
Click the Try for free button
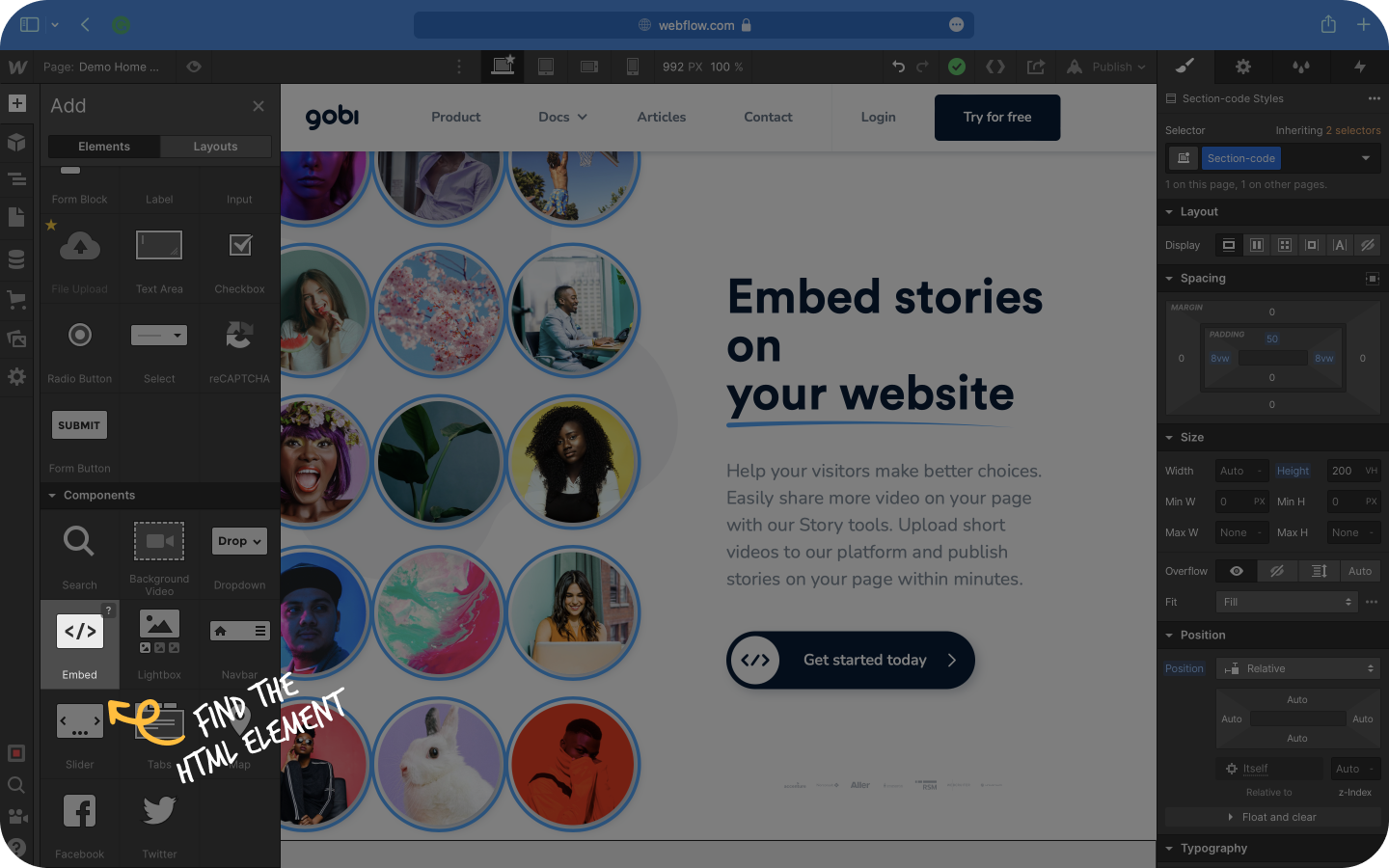point(997,118)
